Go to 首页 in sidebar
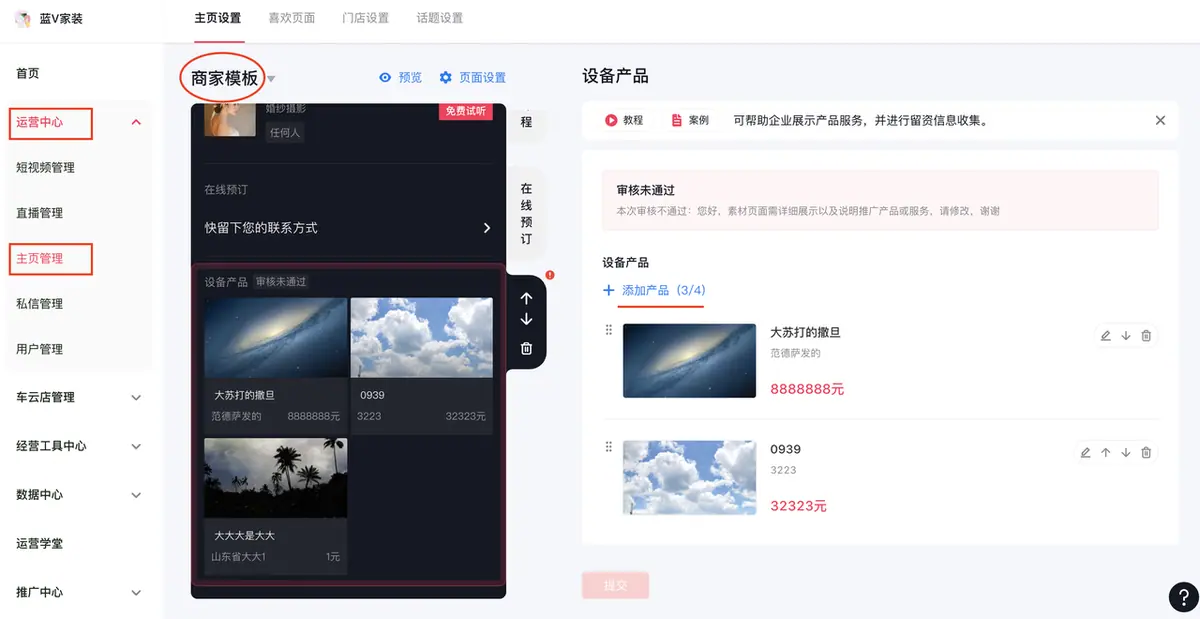Image resolution: width=1200 pixels, height=619 pixels. pos(28,74)
